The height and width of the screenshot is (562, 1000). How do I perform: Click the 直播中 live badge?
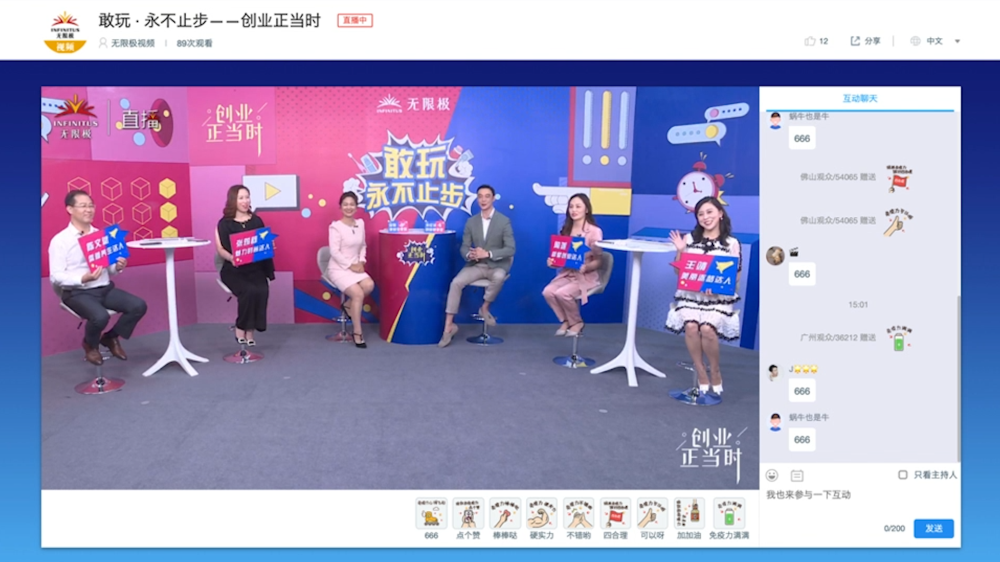coord(355,20)
